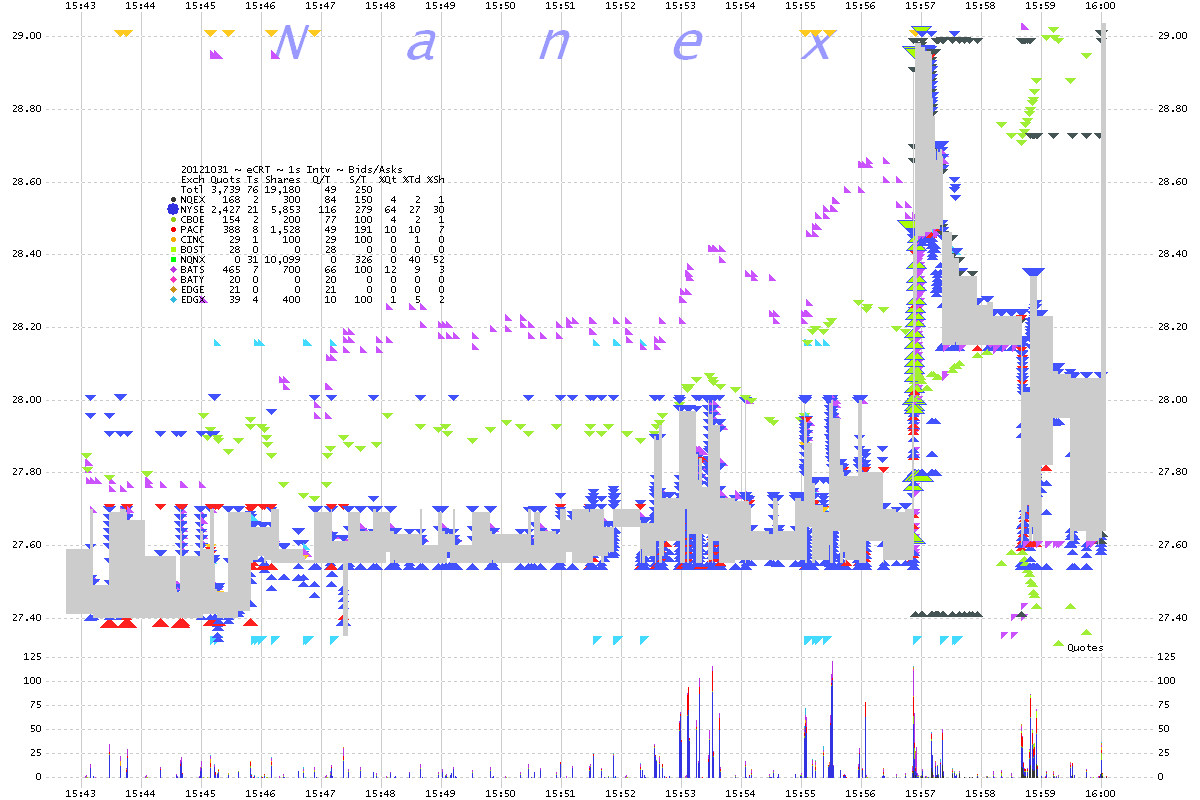1200x800 pixels.
Task: Click the orange CINC legend dot
Action: click(x=174, y=239)
